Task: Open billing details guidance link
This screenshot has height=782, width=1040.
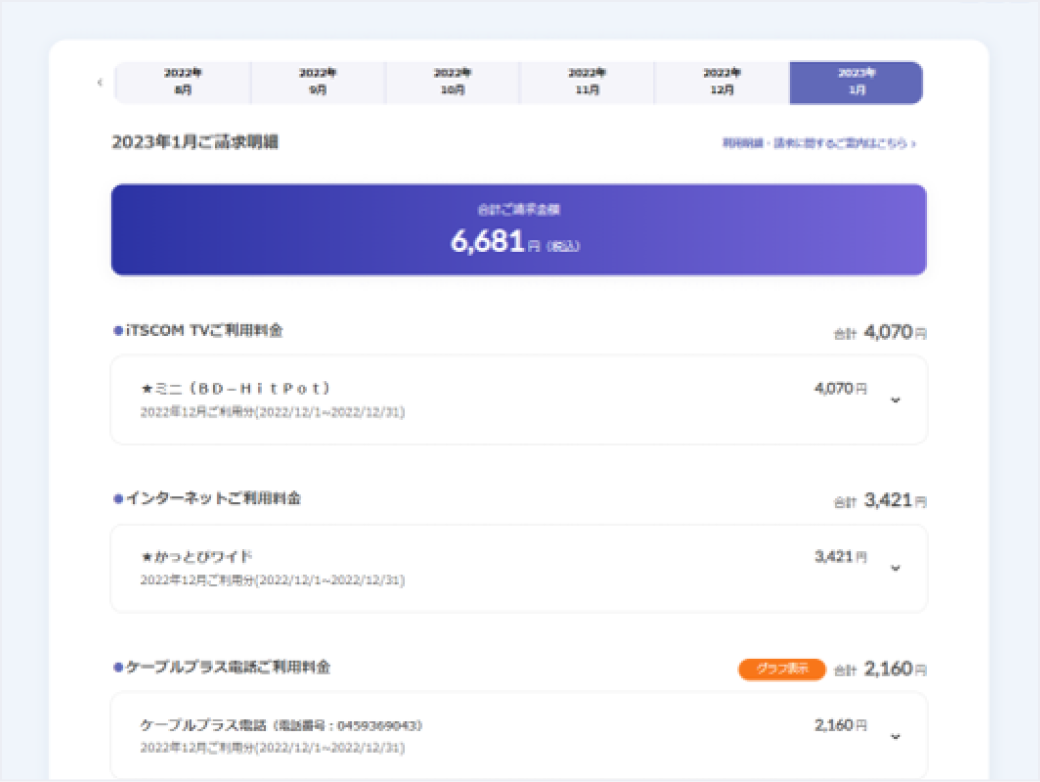Action: [819, 143]
